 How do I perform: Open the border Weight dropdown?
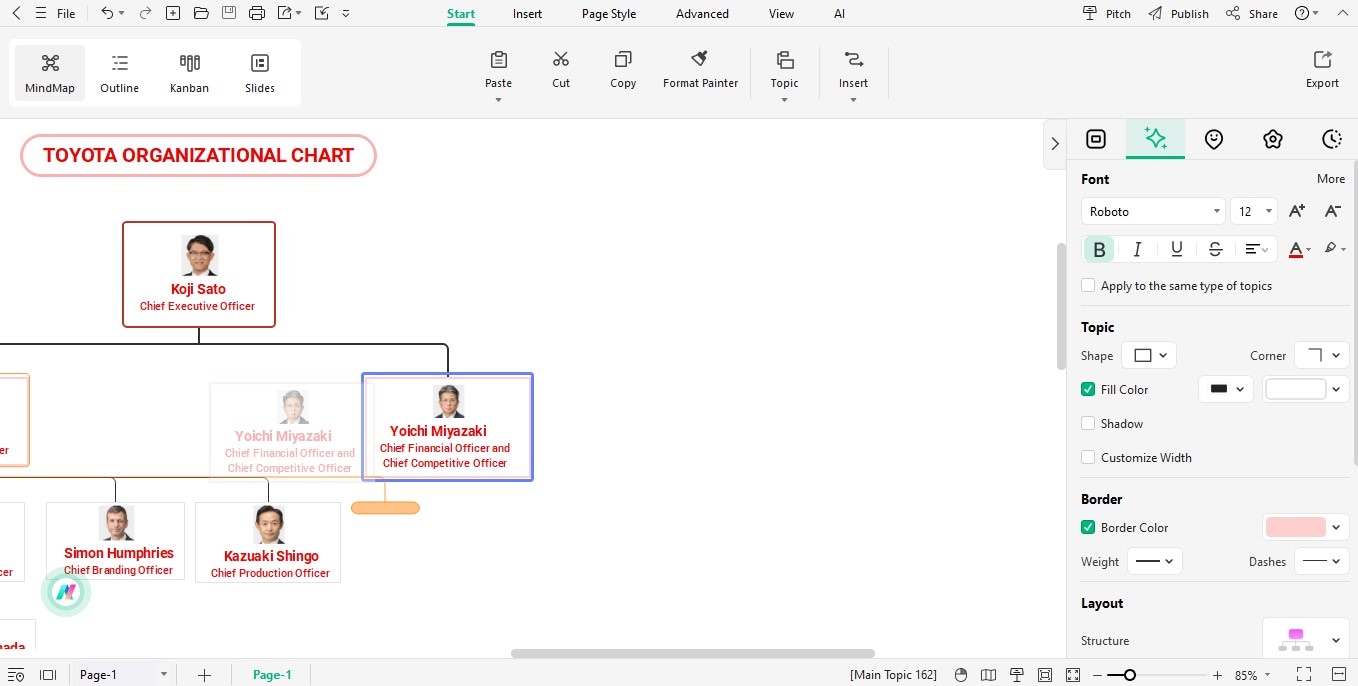1155,561
